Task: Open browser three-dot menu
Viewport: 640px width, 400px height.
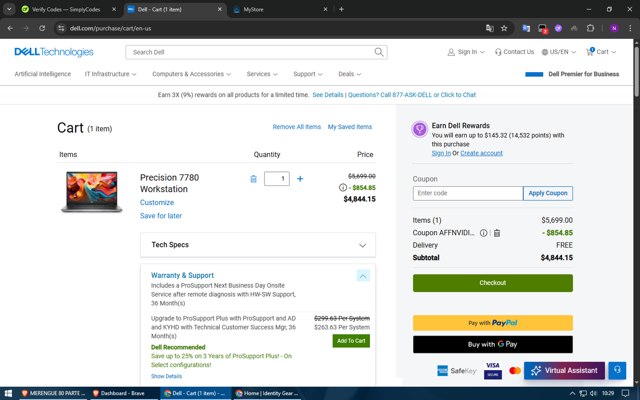Action: [x=630, y=28]
